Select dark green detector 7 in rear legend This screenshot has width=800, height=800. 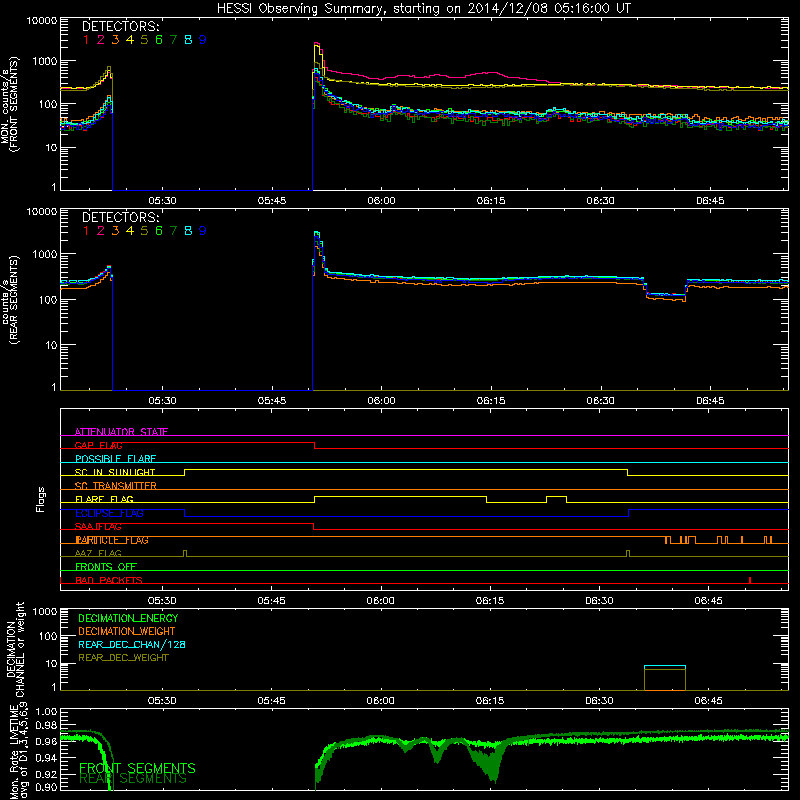[173, 231]
